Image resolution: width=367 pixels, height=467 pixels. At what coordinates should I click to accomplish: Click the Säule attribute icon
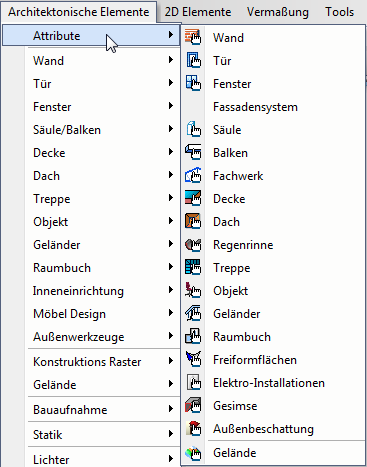pyautogui.click(x=193, y=129)
